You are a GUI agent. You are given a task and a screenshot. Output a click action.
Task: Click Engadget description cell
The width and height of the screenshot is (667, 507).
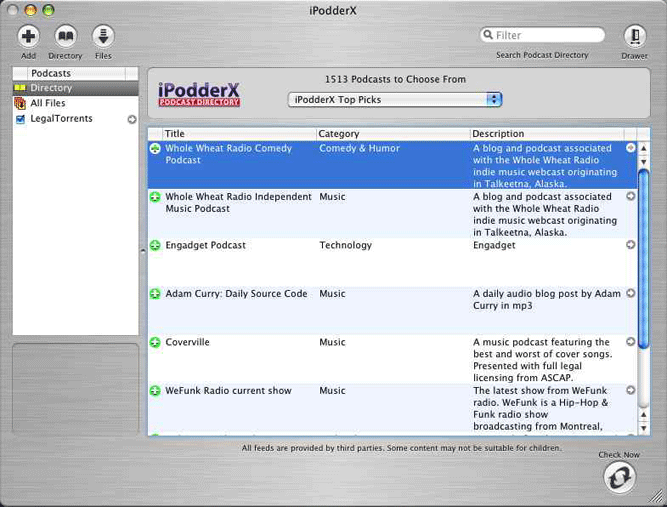(x=494, y=245)
